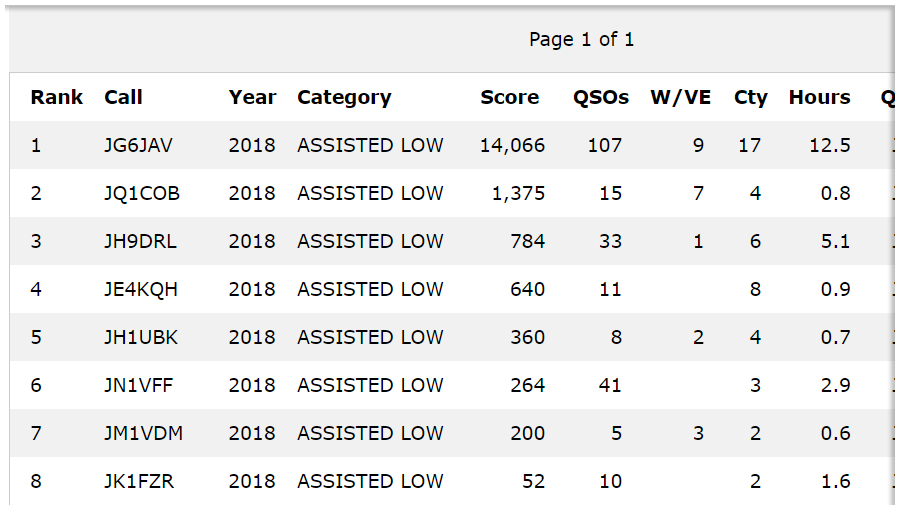Click the QSOs column header
The width and height of the screenshot is (900, 510).
(x=601, y=97)
